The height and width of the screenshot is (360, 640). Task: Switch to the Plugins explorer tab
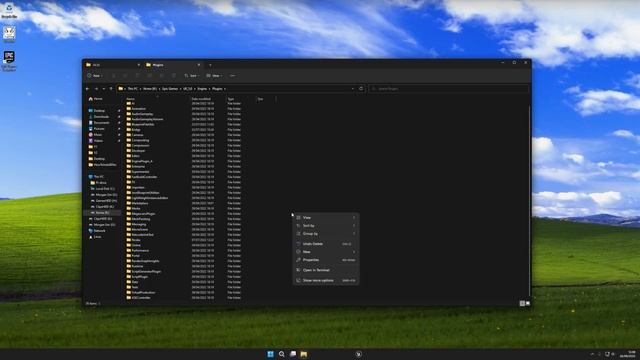click(x=173, y=65)
